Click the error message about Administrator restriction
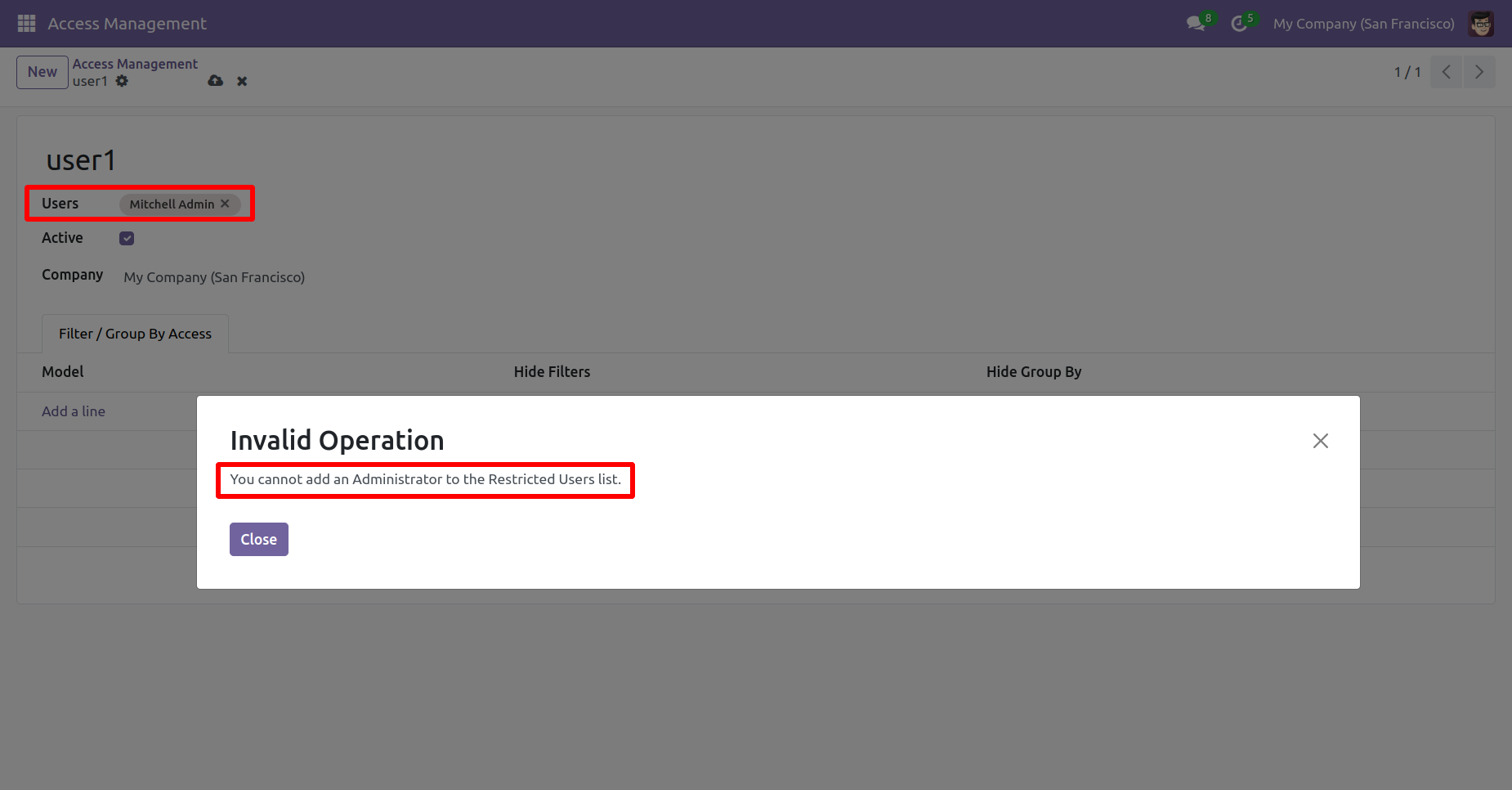The image size is (1512, 790). tap(425, 479)
